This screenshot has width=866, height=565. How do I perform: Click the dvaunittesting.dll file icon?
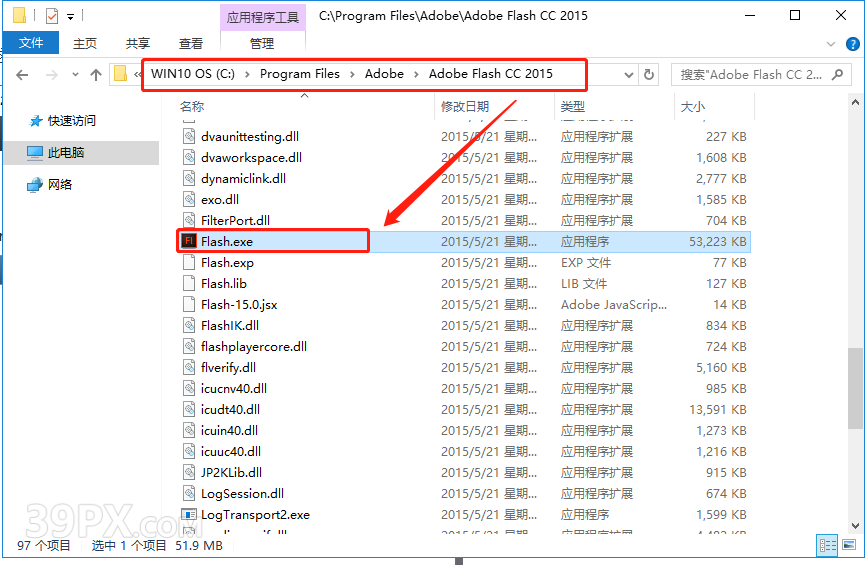click(189, 136)
